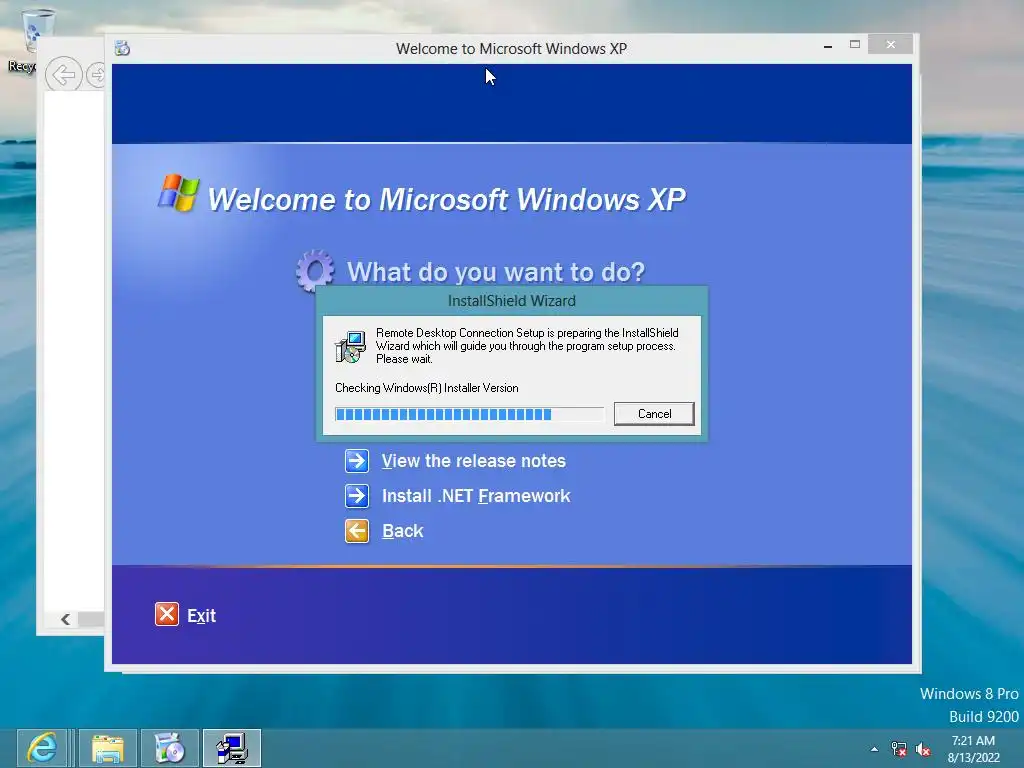Show hidden tray icons arrow
The width and height of the screenshot is (1024, 768).
coord(874,749)
